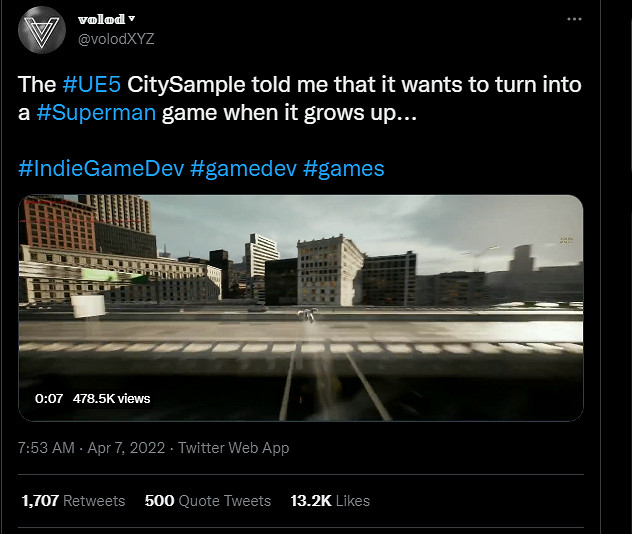Click the Twitter Web App source link

pyautogui.click(x=233, y=448)
